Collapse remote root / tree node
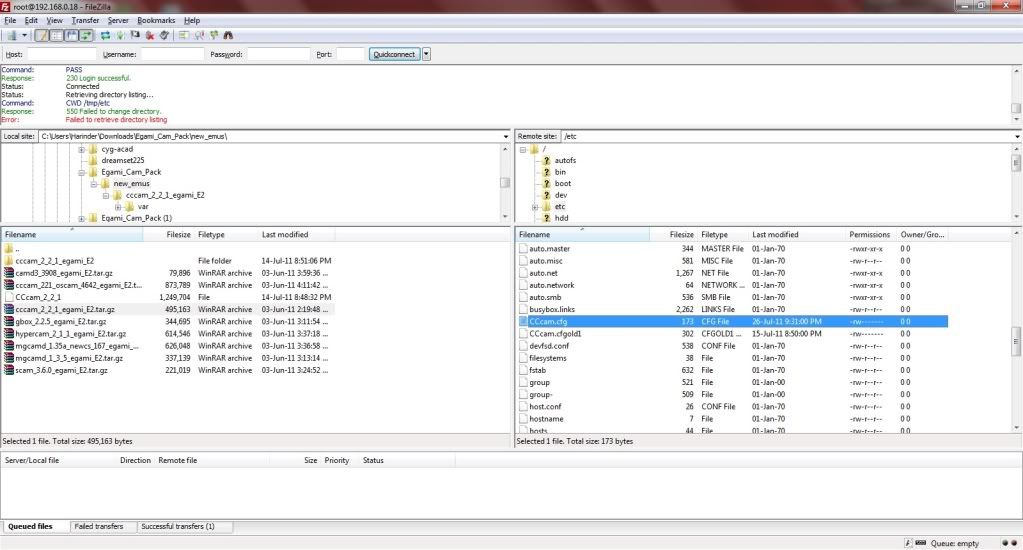 point(523,149)
